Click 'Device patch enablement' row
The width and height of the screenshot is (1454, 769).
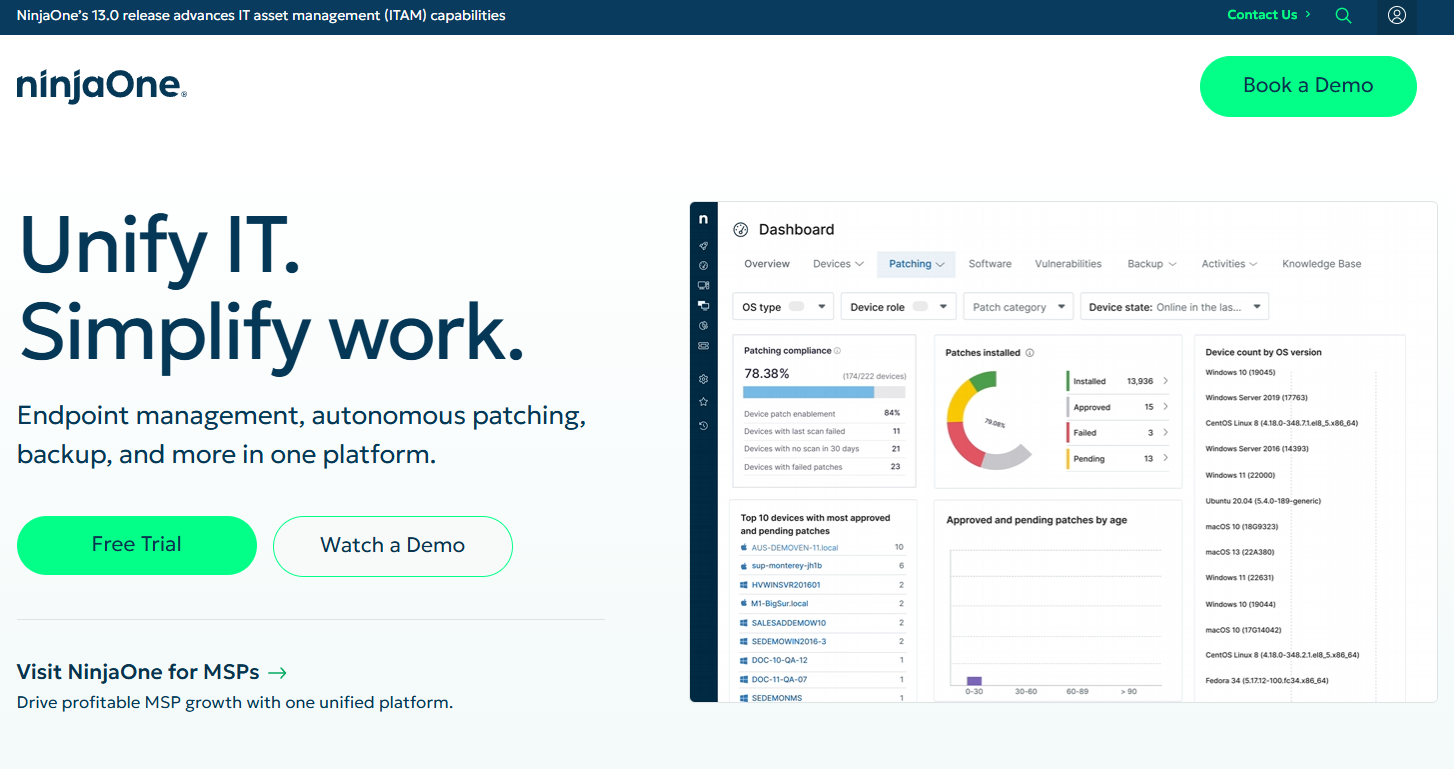[822, 413]
